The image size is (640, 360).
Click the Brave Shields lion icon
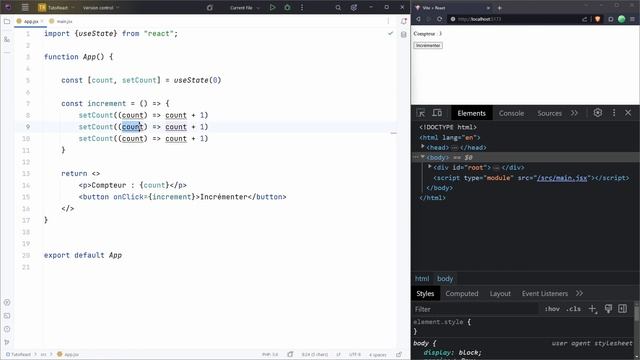(598, 19)
